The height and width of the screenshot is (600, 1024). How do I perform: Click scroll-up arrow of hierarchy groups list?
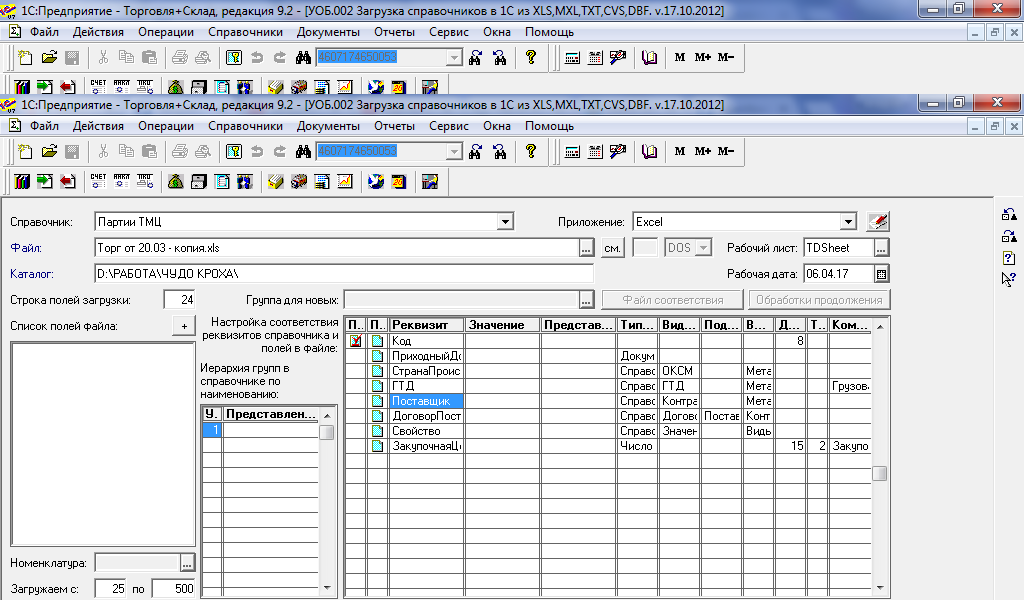click(x=327, y=416)
